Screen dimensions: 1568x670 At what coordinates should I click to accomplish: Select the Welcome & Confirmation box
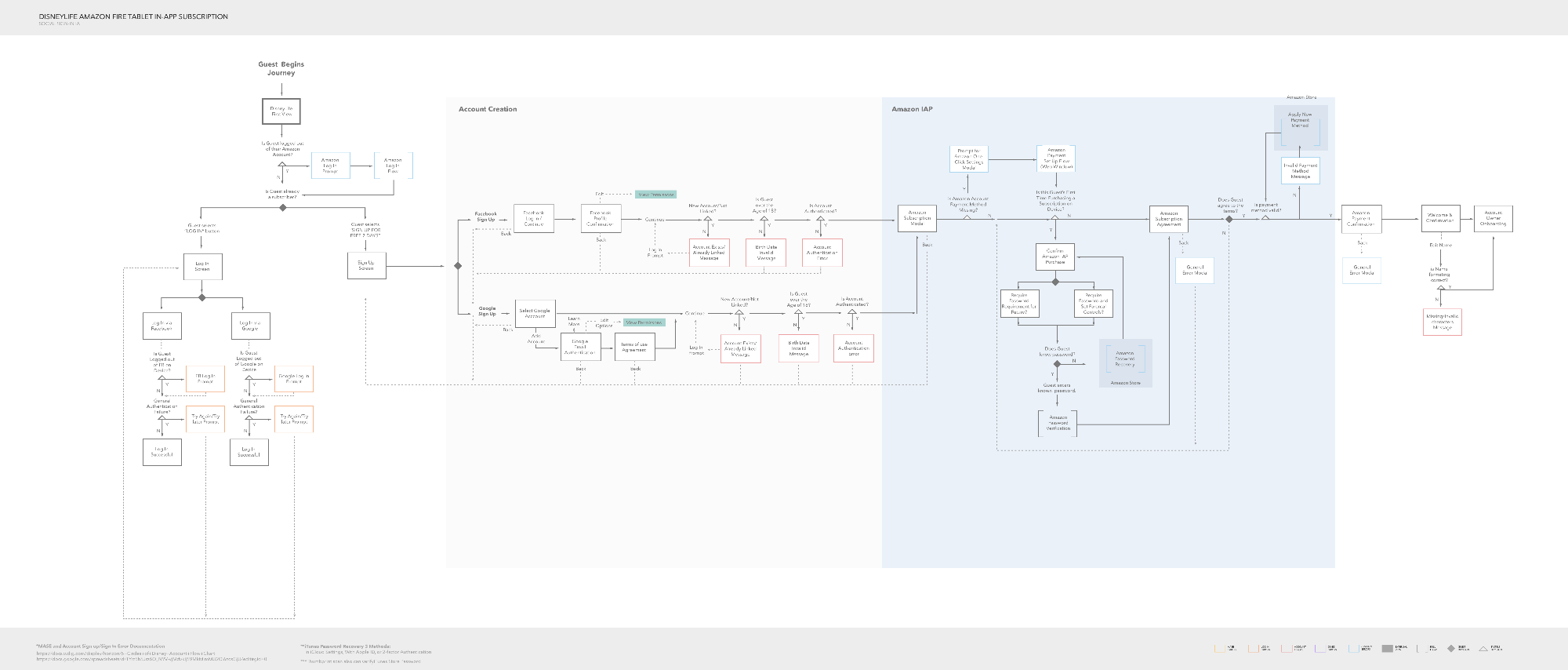(1441, 218)
